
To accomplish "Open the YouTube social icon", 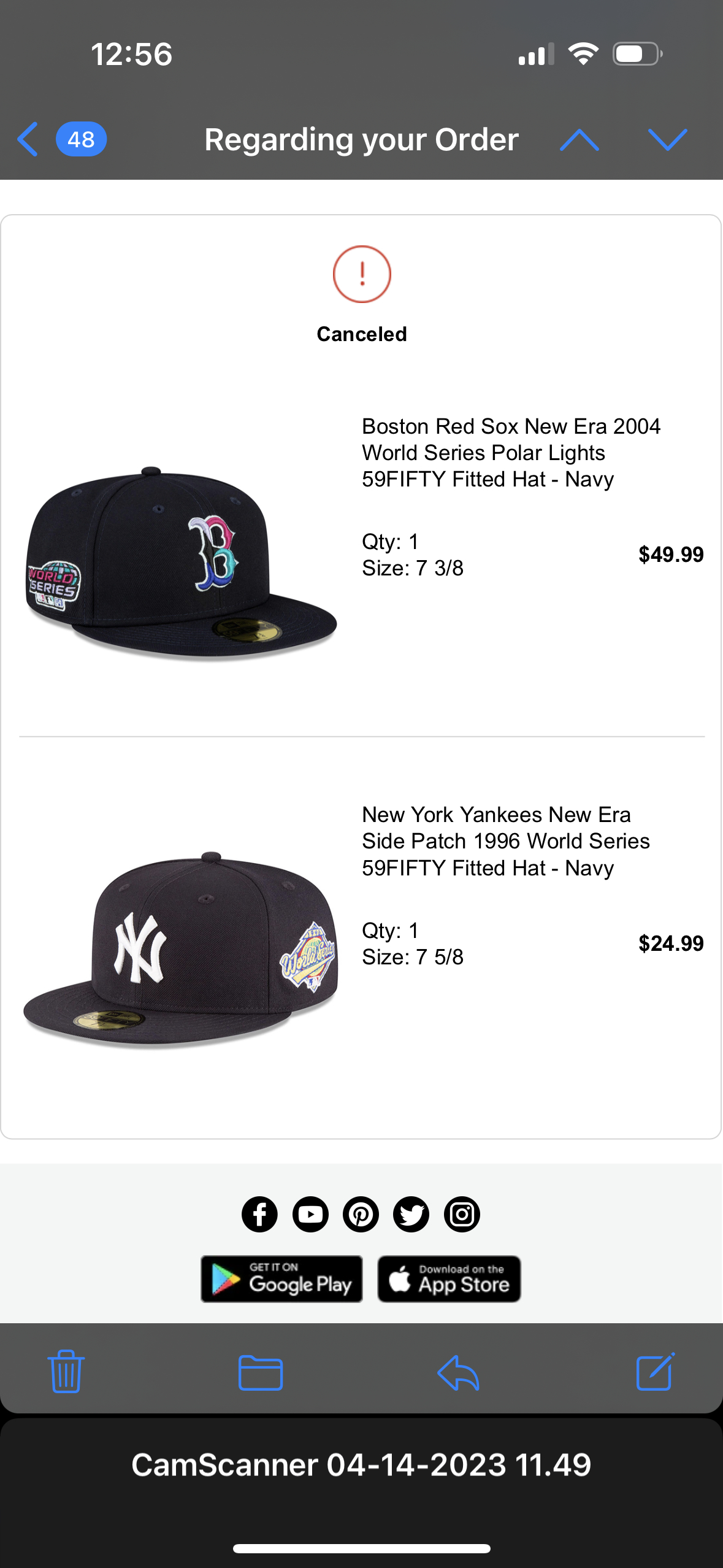I will pyautogui.click(x=310, y=1214).
